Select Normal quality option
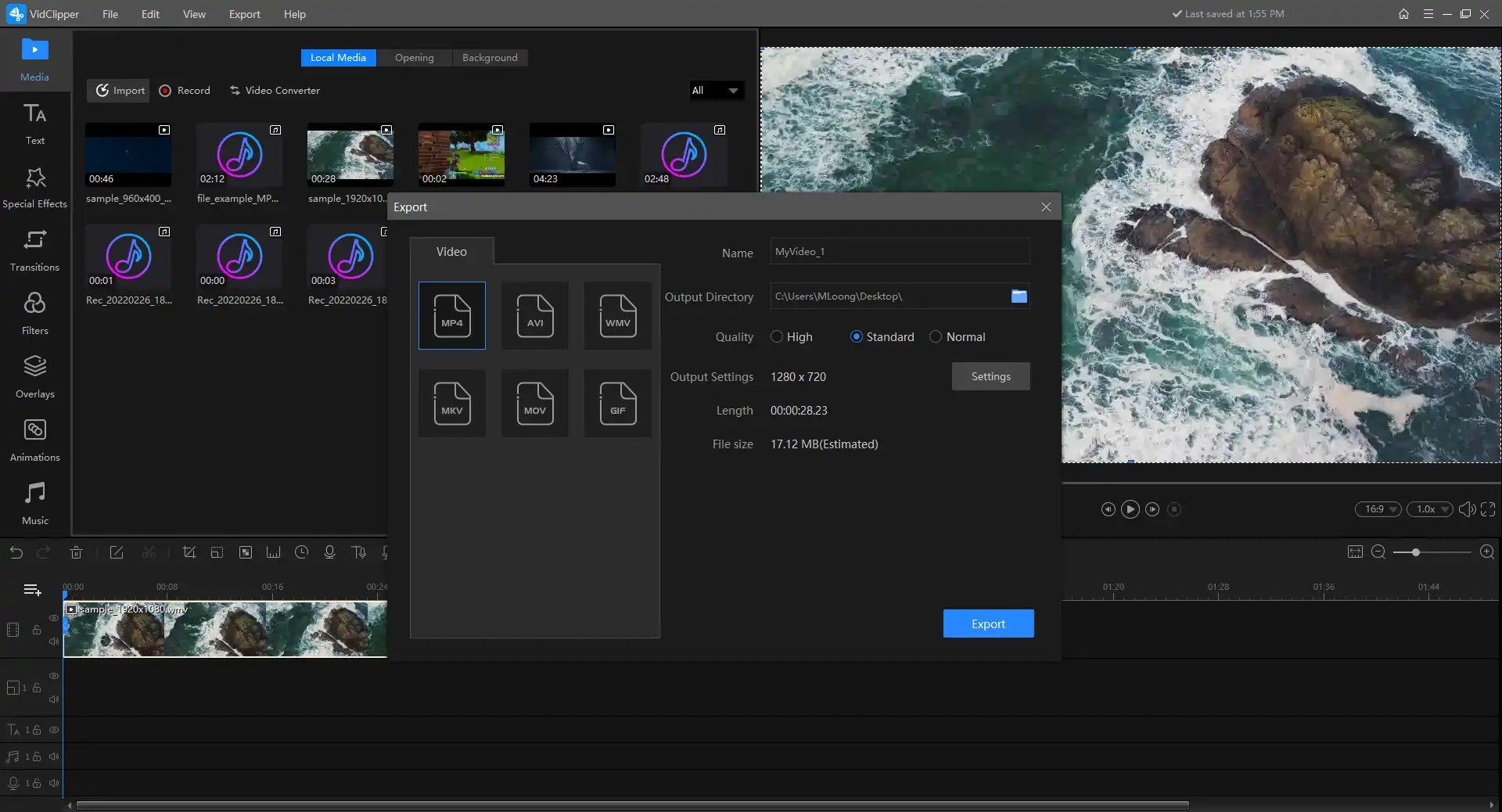This screenshot has width=1502, height=812. [937, 337]
